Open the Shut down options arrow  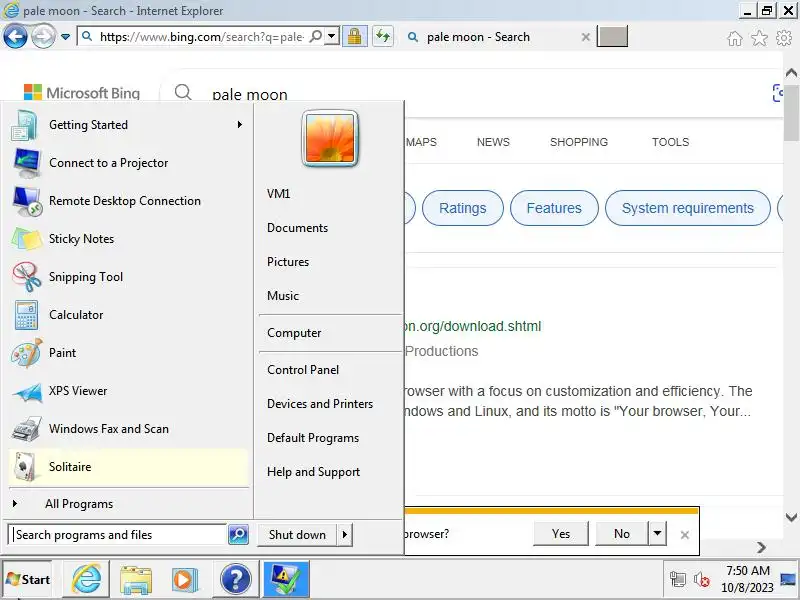point(345,535)
